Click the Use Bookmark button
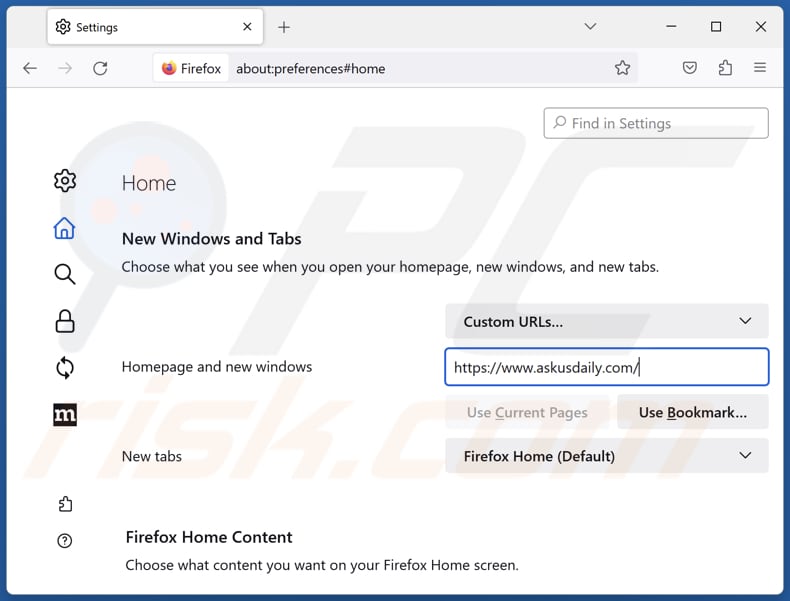Viewport: 790px width, 601px height. (692, 412)
